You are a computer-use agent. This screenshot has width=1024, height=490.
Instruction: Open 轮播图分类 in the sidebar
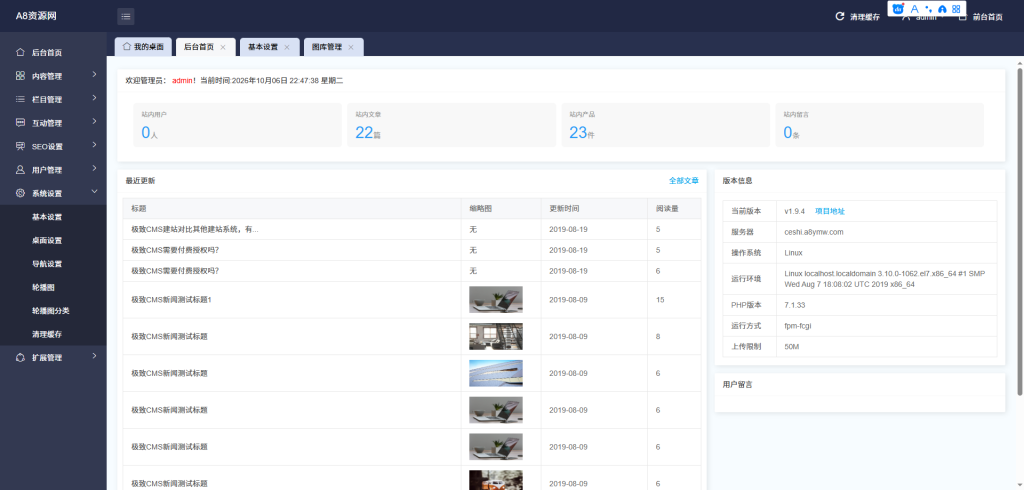click(53, 311)
